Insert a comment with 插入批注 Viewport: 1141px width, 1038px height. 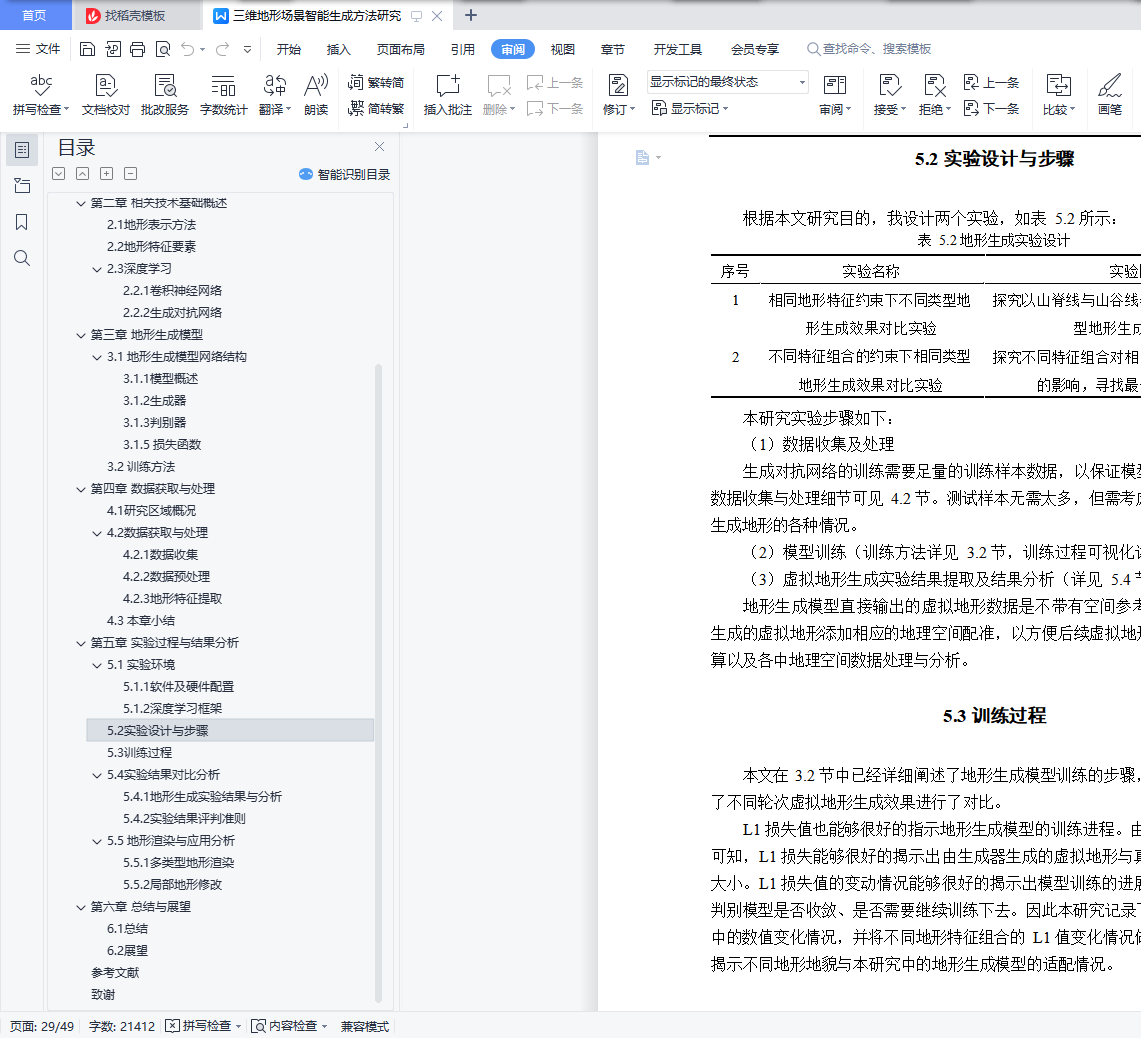[448, 95]
